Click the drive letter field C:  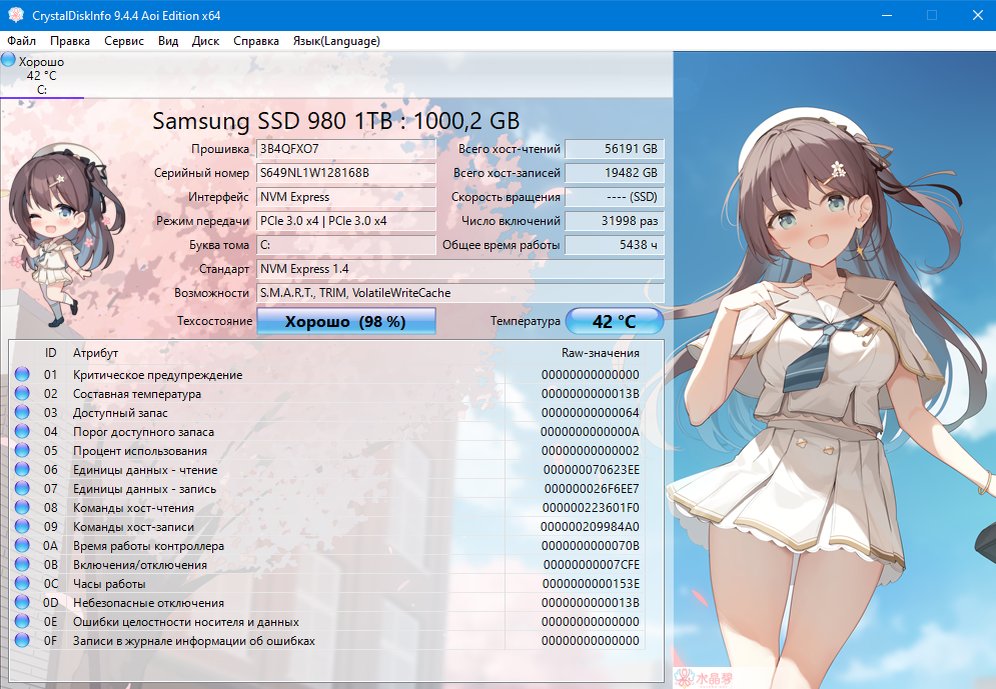click(x=346, y=245)
